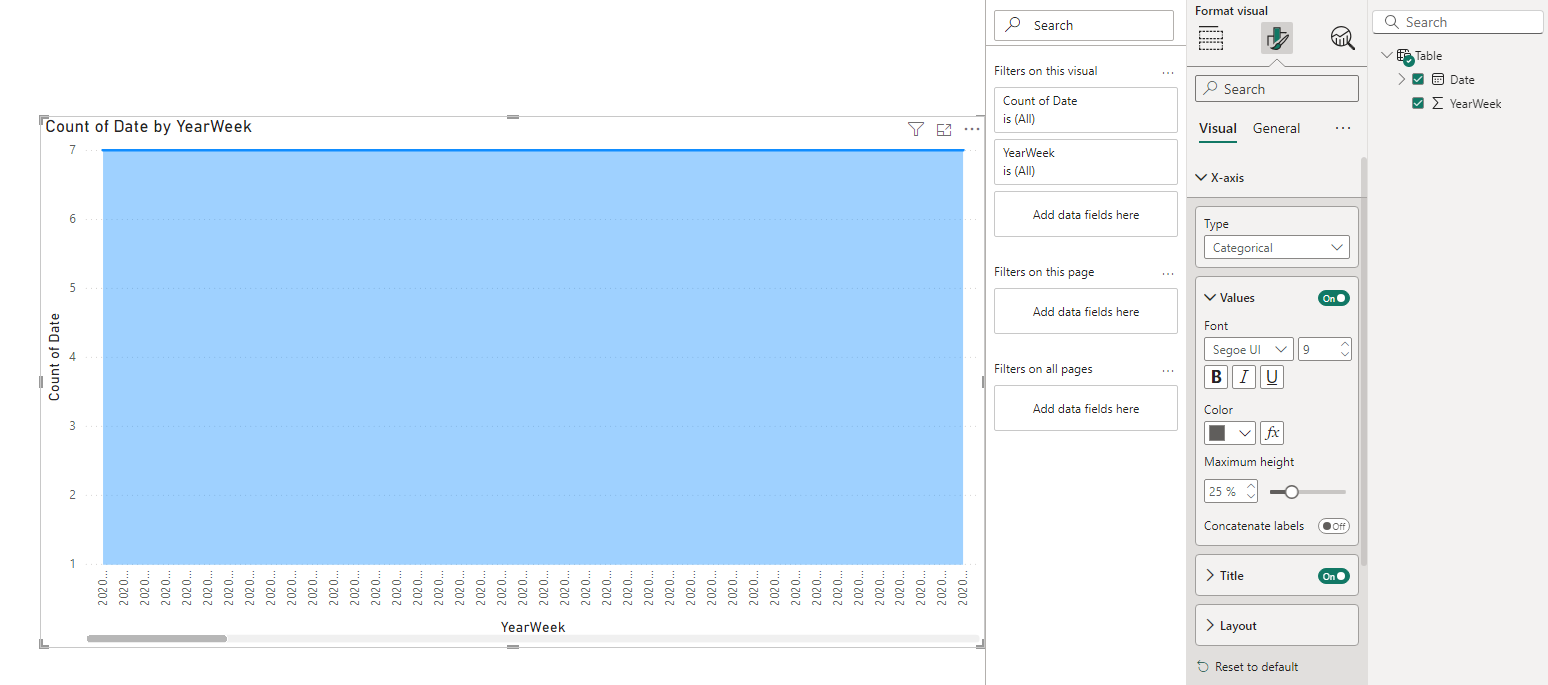This screenshot has height=685, width=1548.
Task: Open the fx conditional color button
Action: tap(1272, 433)
